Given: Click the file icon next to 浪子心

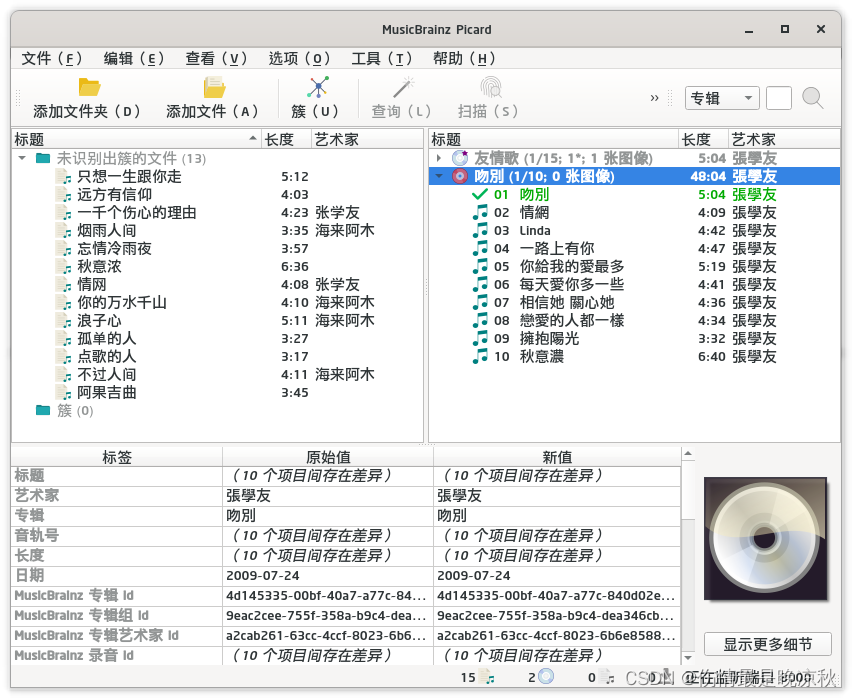Looking at the screenshot, I should pyautogui.click(x=64, y=320).
